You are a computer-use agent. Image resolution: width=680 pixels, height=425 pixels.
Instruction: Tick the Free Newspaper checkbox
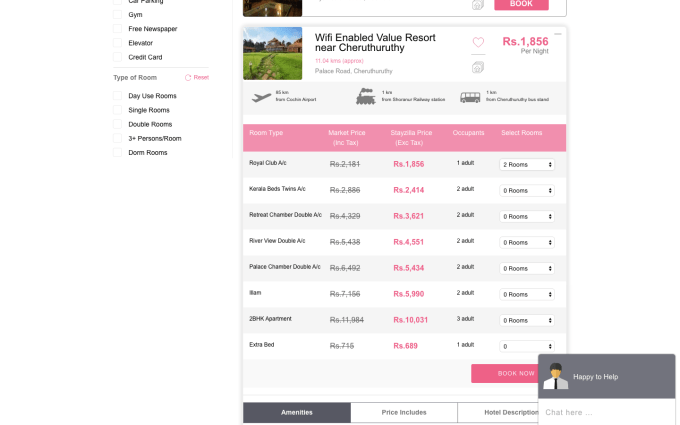[x=117, y=29]
